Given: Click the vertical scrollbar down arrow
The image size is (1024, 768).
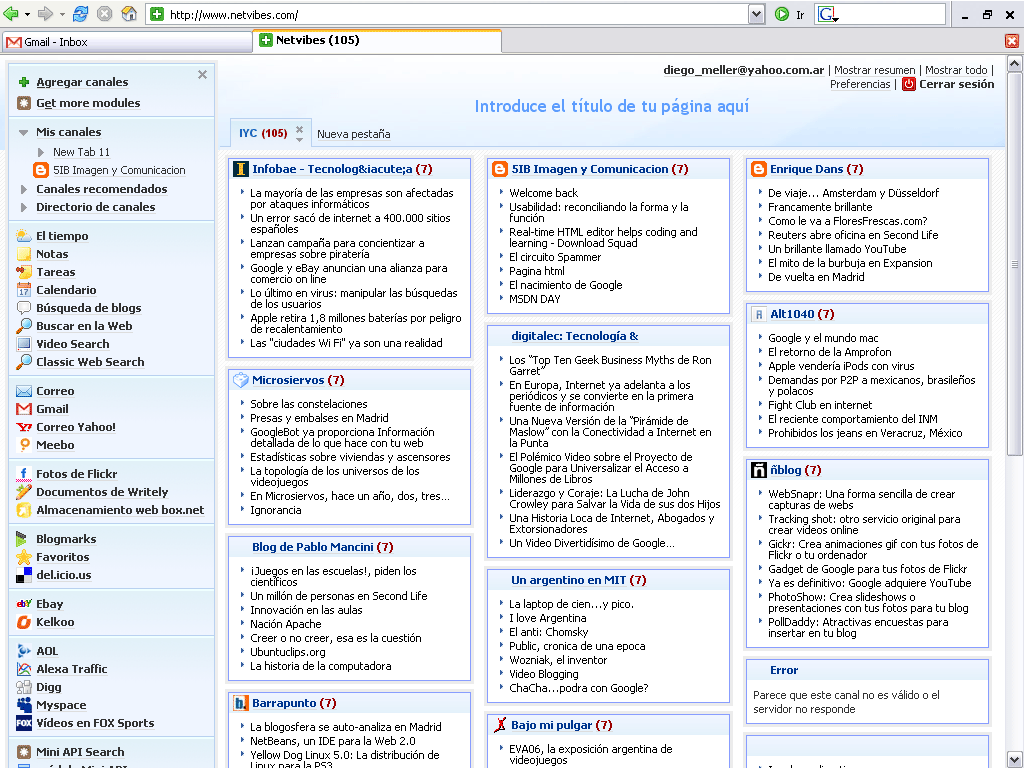Looking at the screenshot, I should (x=1014, y=760).
